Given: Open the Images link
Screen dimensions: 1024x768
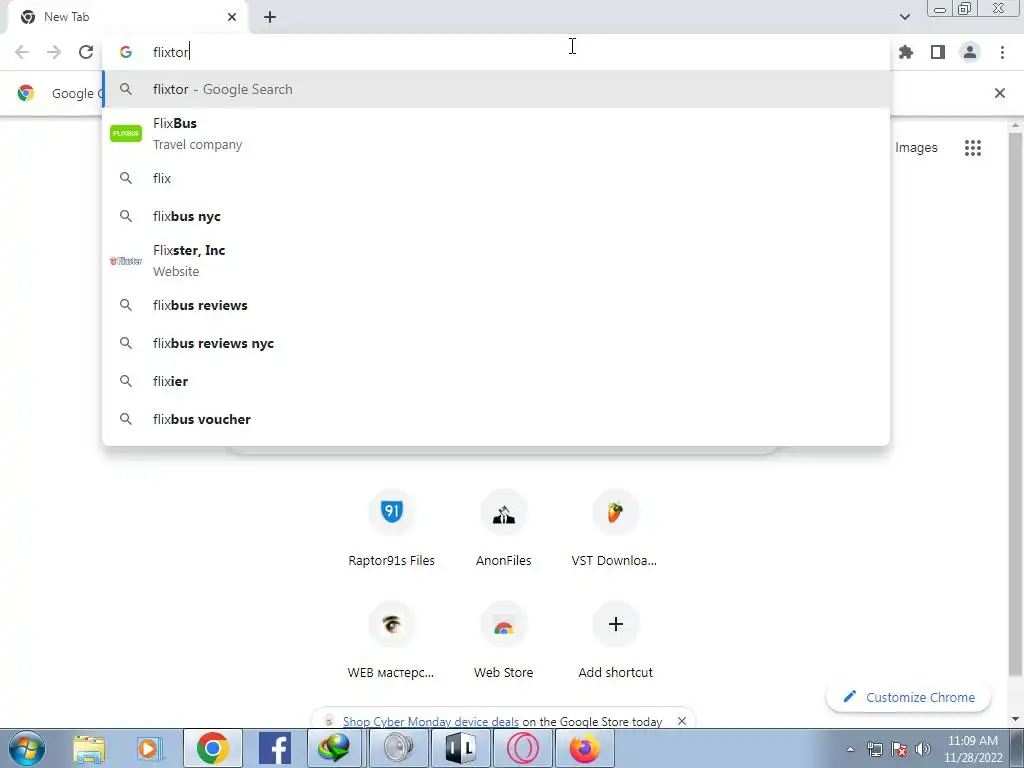Looking at the screenshot, I should pyautogui.click(x=916, y=148).
